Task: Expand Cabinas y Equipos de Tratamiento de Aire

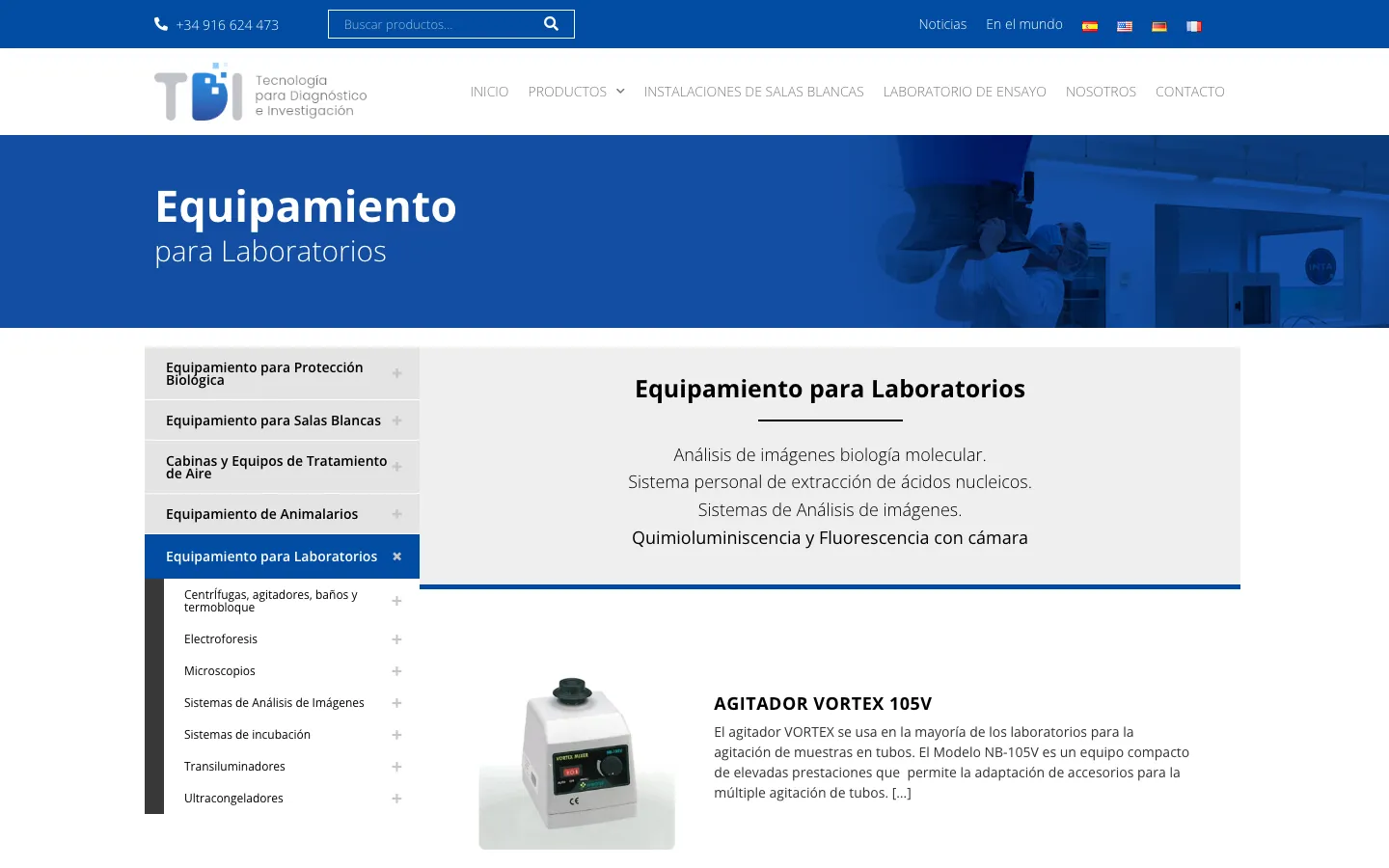Action: [x=396, y=467]
